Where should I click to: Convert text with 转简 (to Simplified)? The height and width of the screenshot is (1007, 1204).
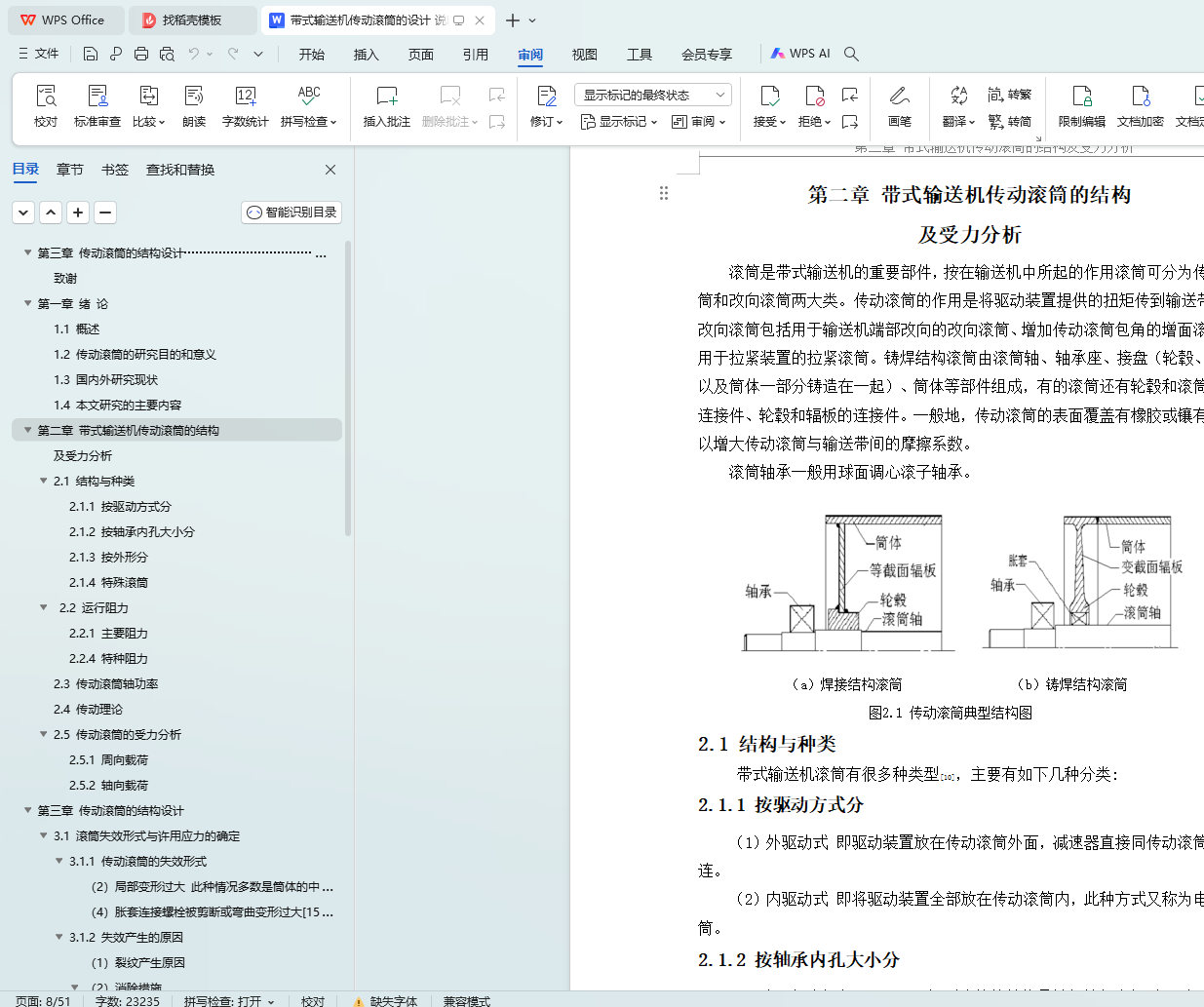click(1010, 121)
